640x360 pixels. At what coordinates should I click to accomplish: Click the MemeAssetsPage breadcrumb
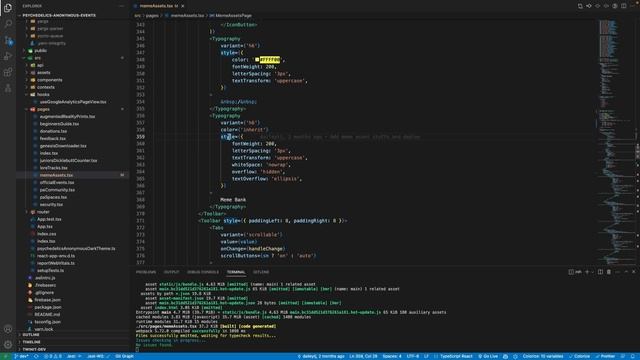[231, 16]
